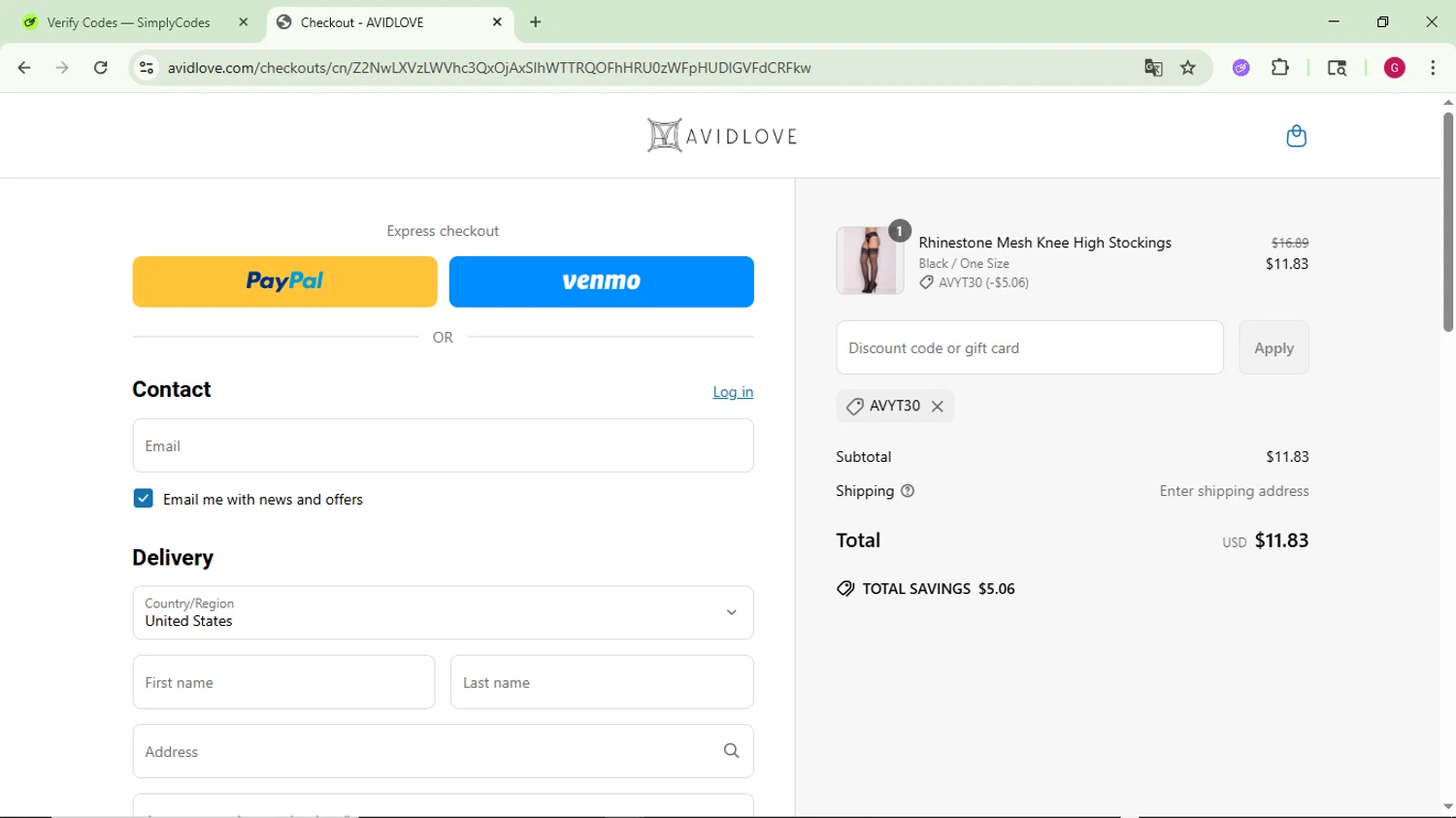This screenshot has width=1456, height=818.
Task: Remove the AVYT30 discount code
Action: (938, 407)
